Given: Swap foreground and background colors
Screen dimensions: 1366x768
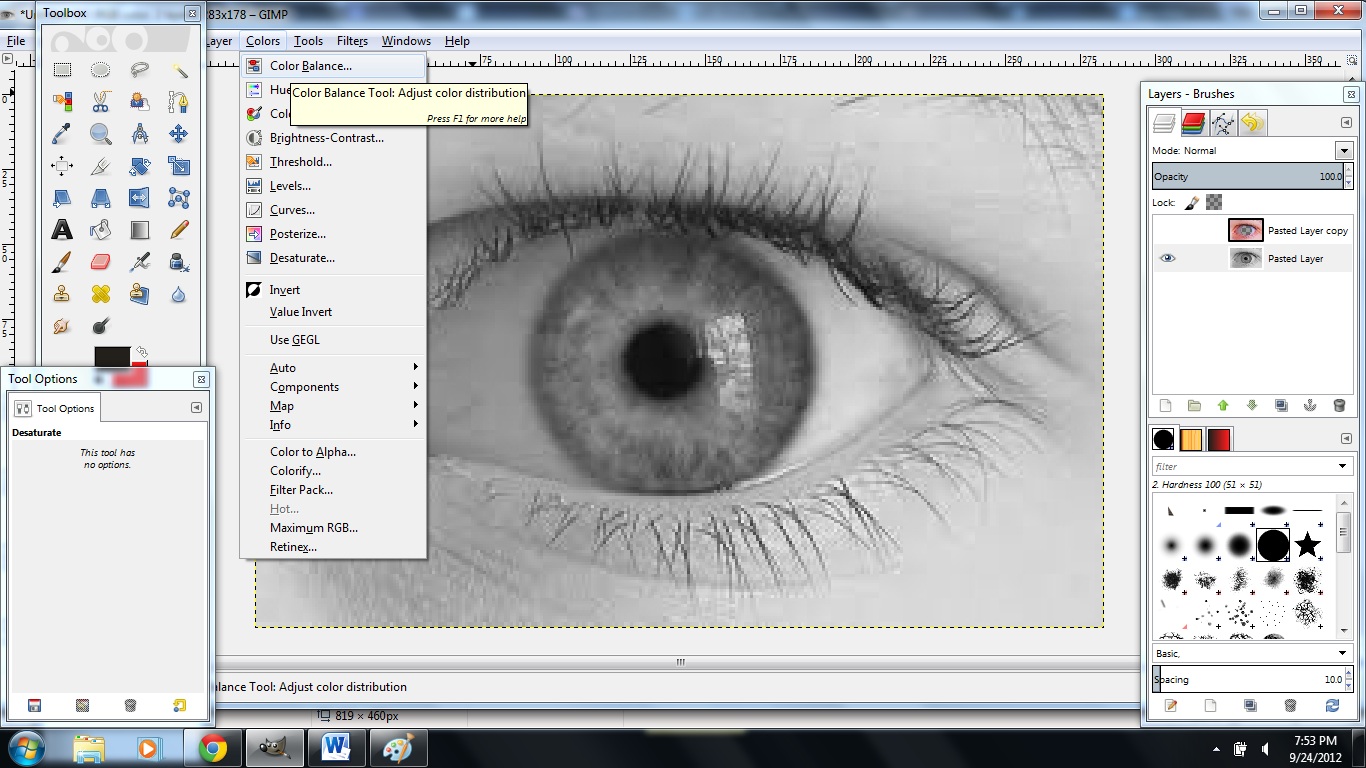Looking at the screenshot, I should click(143, 352).
